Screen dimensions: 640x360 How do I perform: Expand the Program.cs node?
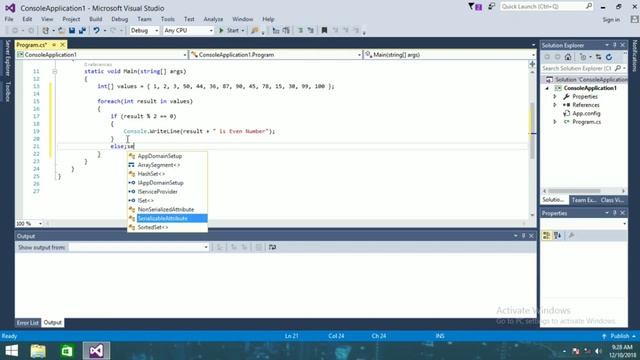pos(555,122)
